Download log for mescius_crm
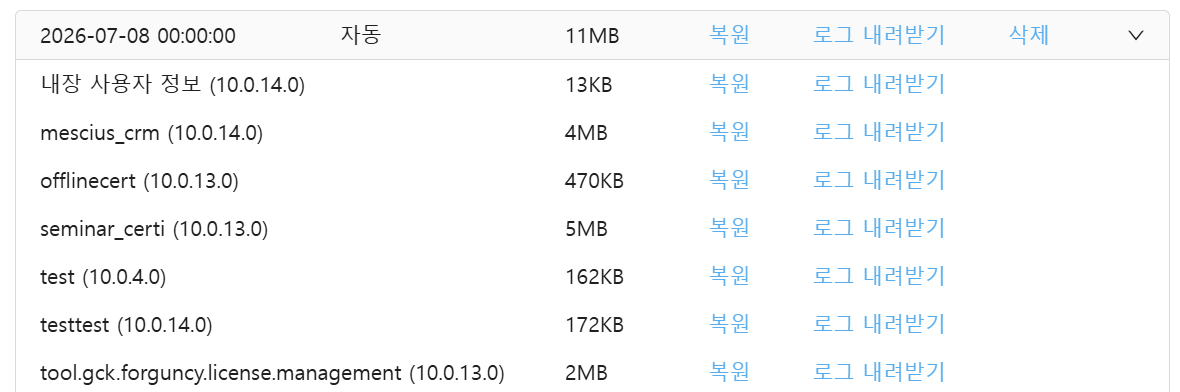This screenshot has width=1180, height=392. [x=879, y=133]
